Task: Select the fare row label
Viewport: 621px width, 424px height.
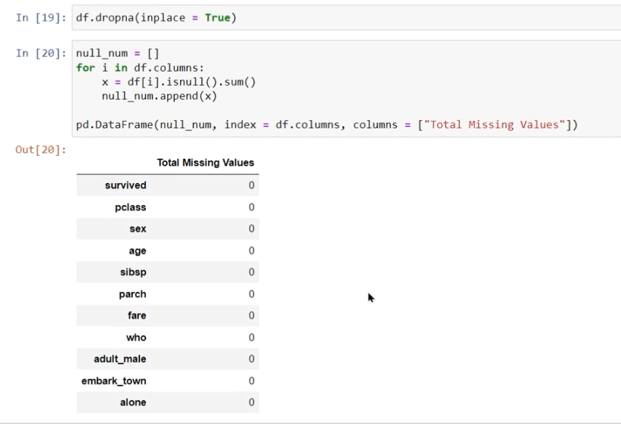Action: point(136,315)
